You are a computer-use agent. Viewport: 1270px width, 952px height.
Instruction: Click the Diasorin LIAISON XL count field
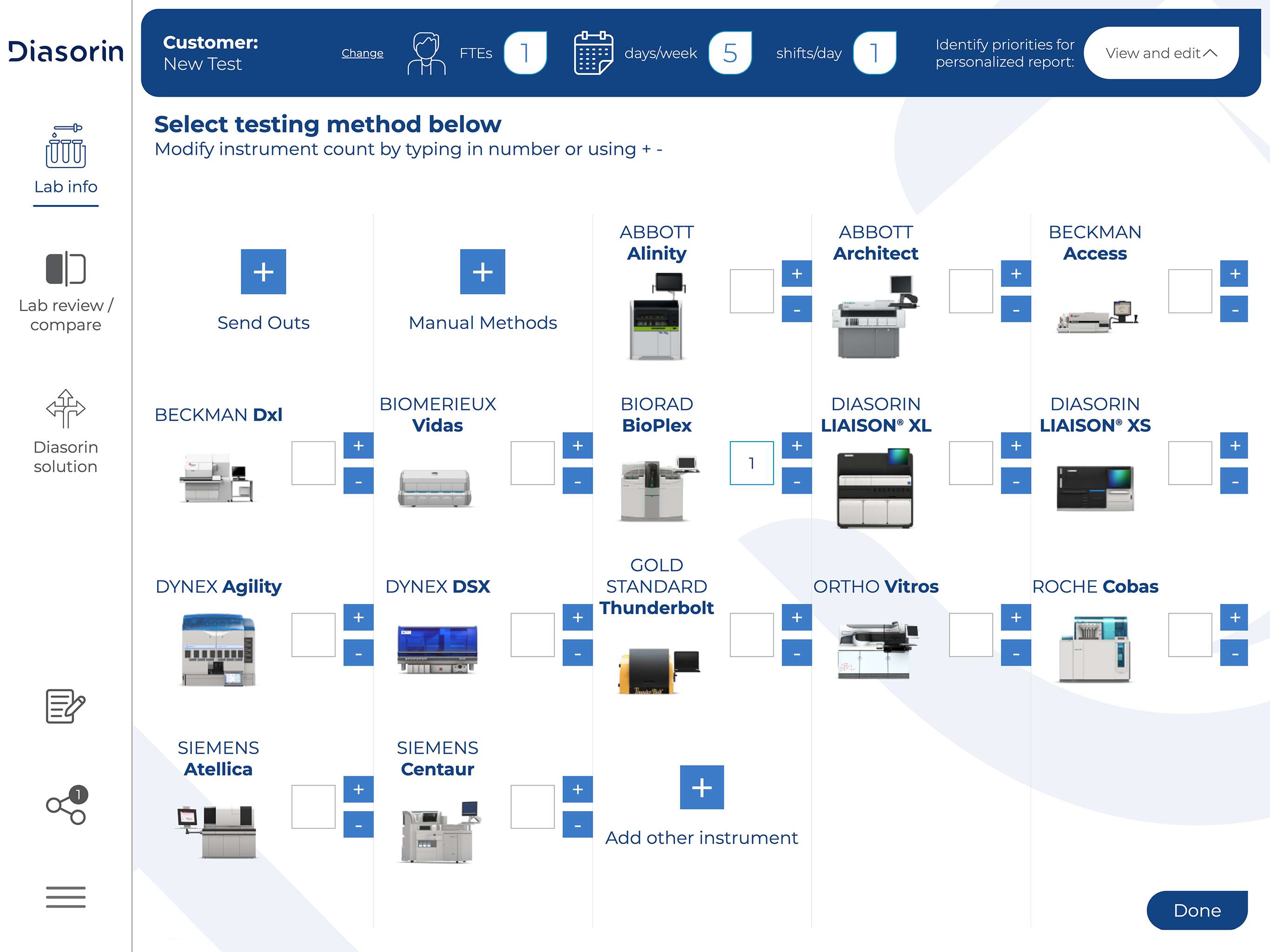971,463
